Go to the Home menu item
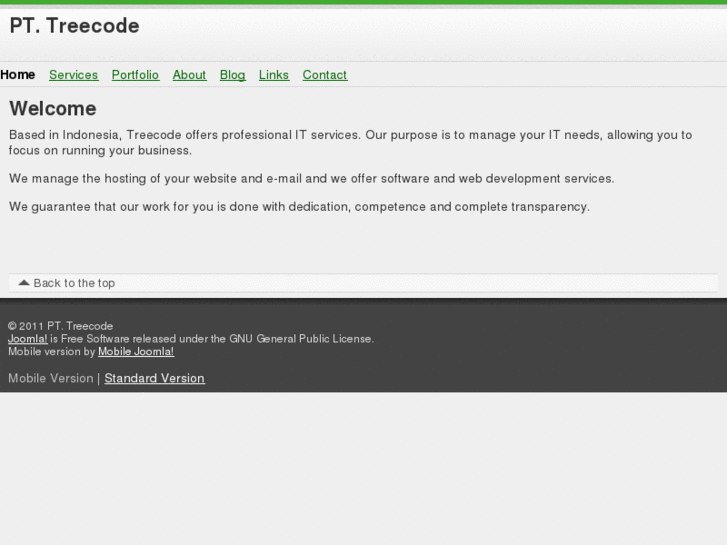The image size is (727, 545). [18, 75]
